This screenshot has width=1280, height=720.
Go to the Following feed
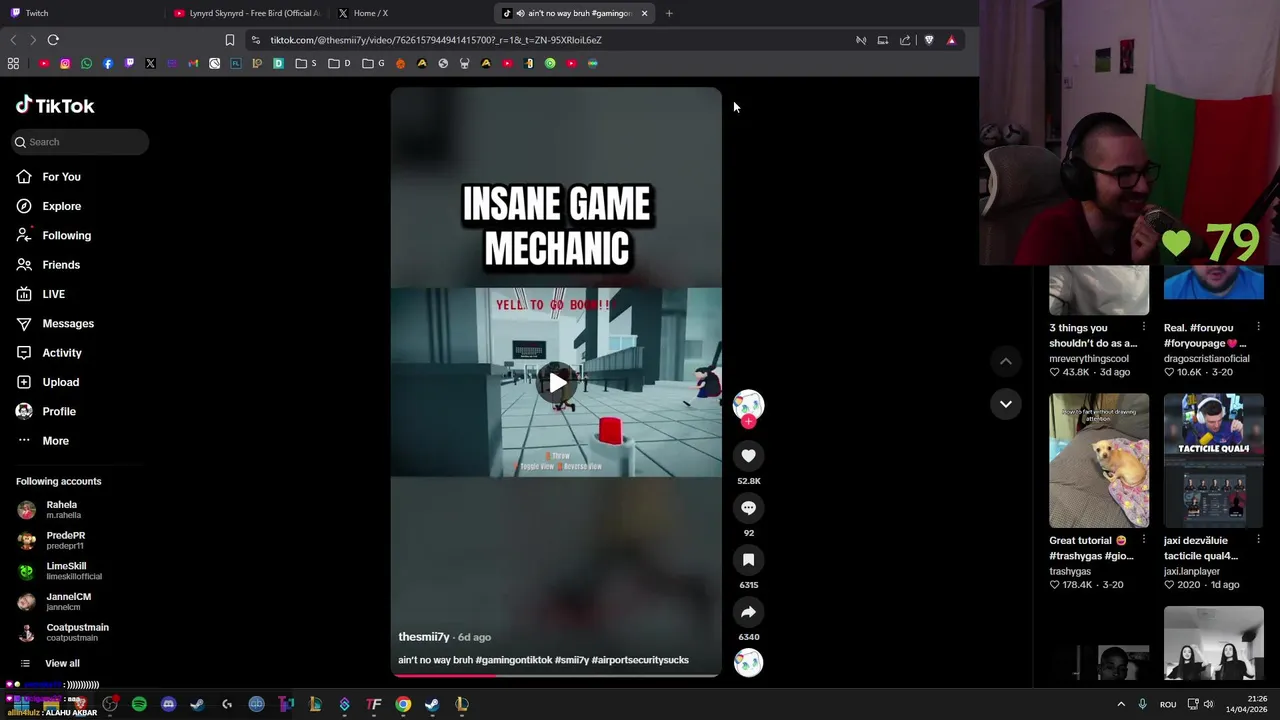pyautogui.click(x=53, y=235)
